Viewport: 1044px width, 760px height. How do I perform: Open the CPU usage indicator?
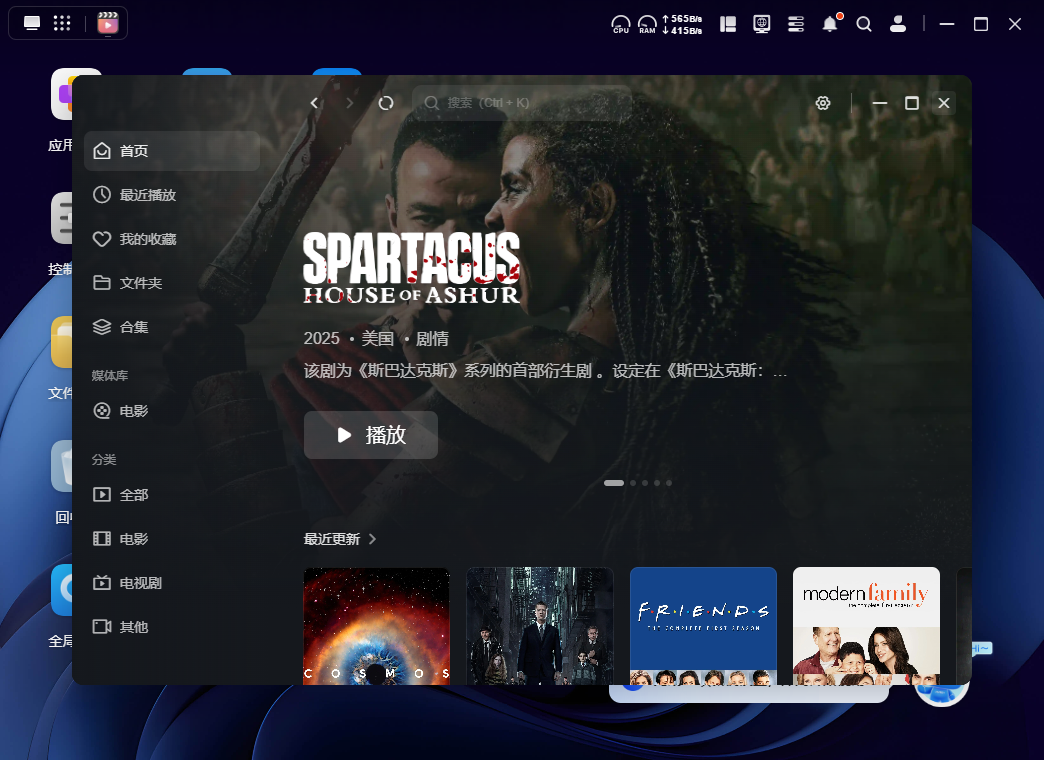click(621, 25)
